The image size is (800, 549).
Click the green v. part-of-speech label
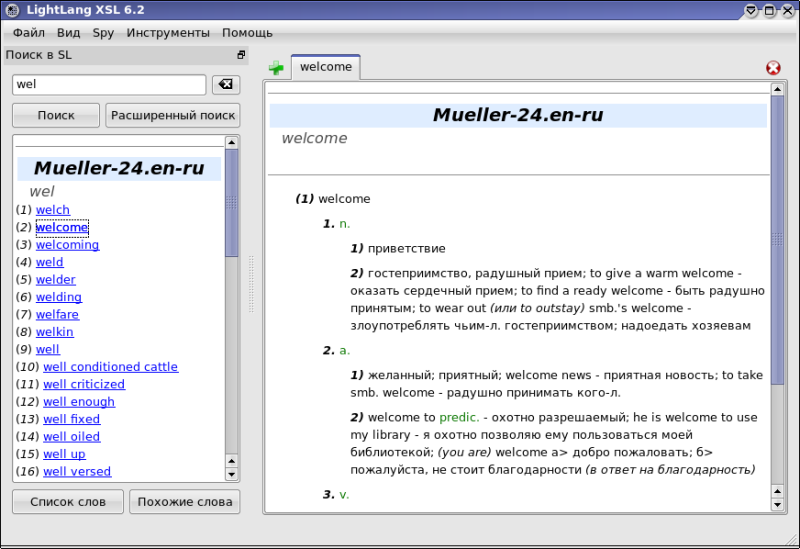tap(344, 494)
